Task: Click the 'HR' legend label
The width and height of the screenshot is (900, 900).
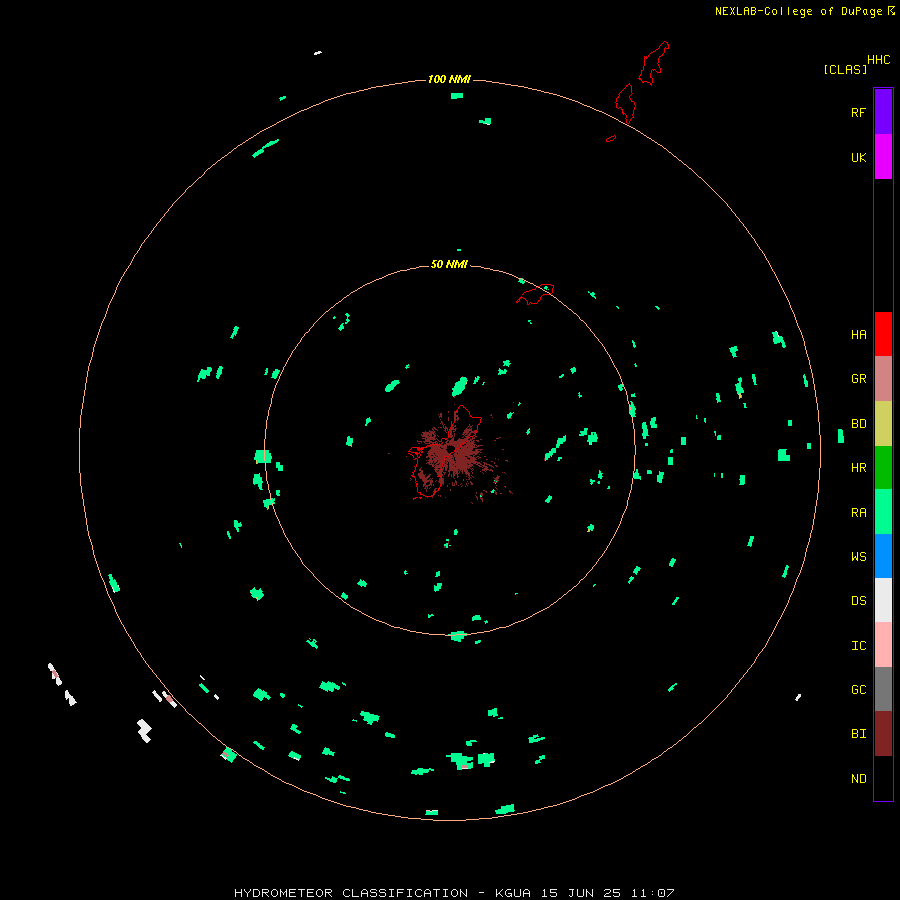Action: coord(858,468)
